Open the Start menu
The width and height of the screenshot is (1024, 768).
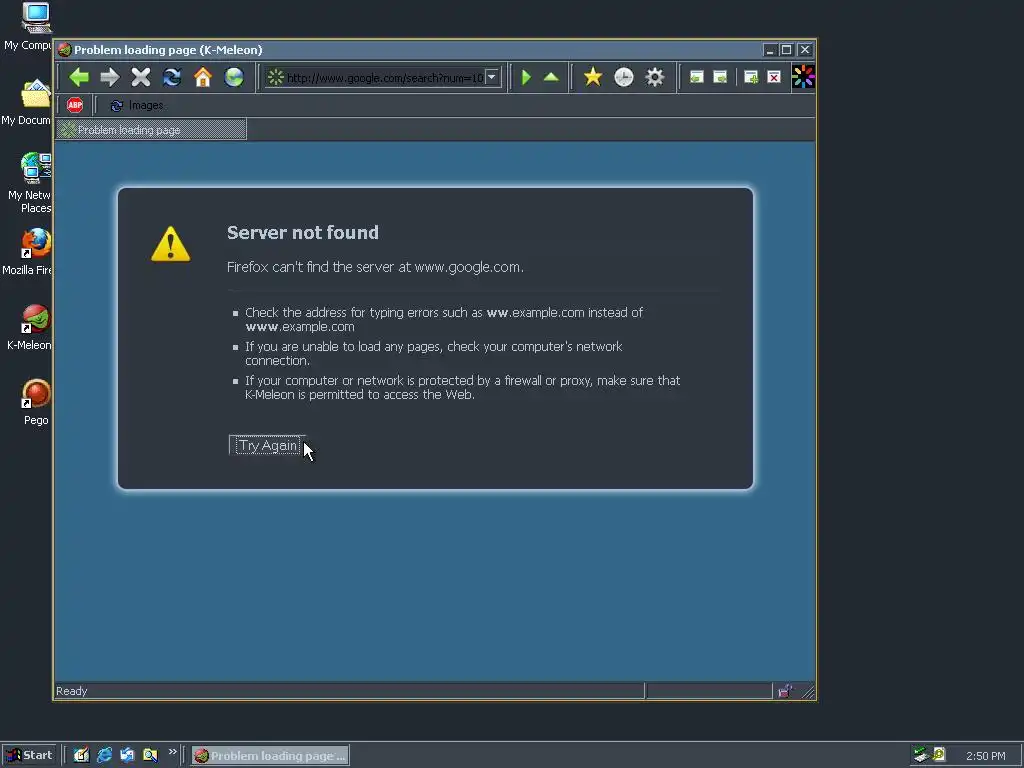29,755
